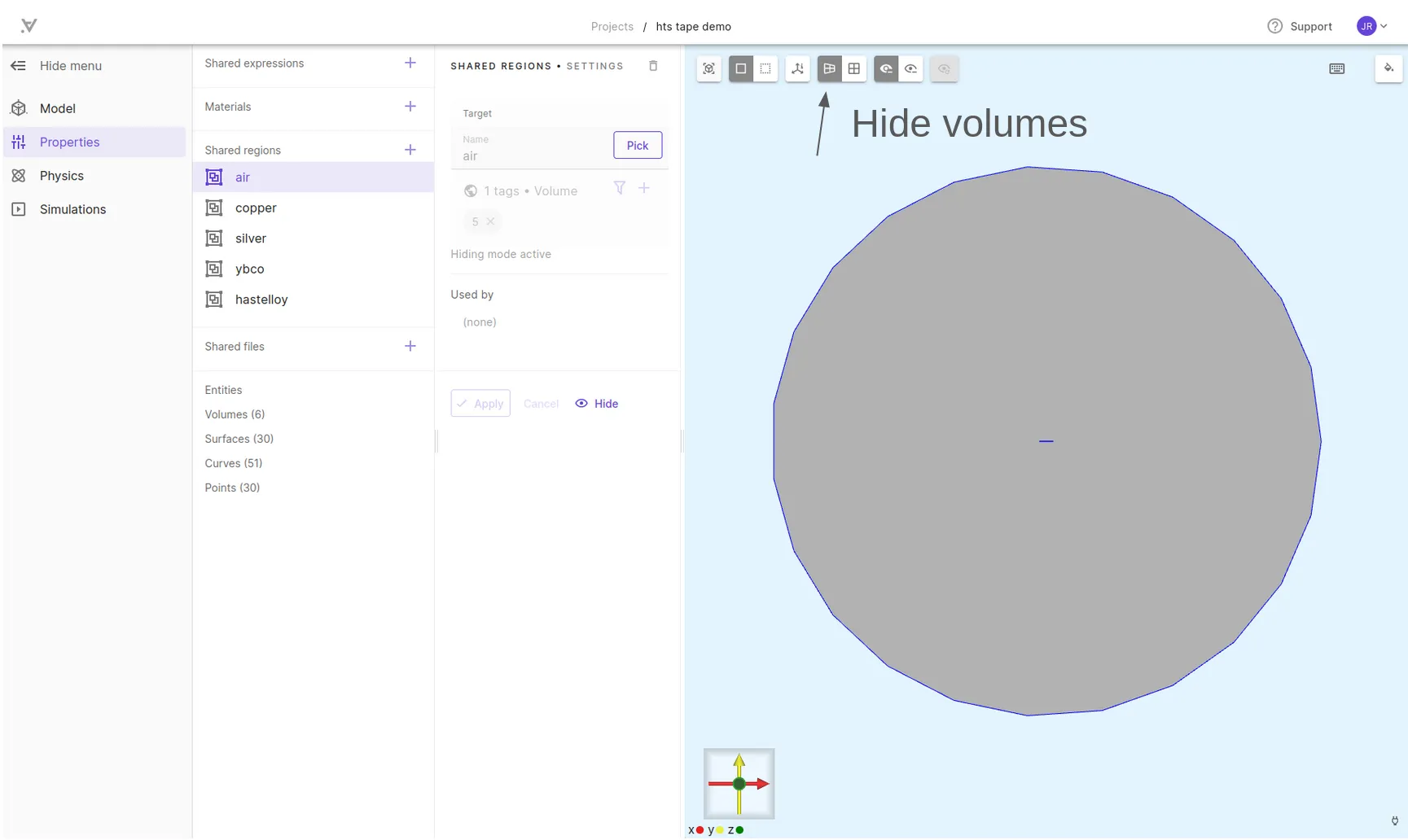Collapse sidebar with Hide menu arrow
Screen dimensions: 1408x840
(x=18, y=66)
